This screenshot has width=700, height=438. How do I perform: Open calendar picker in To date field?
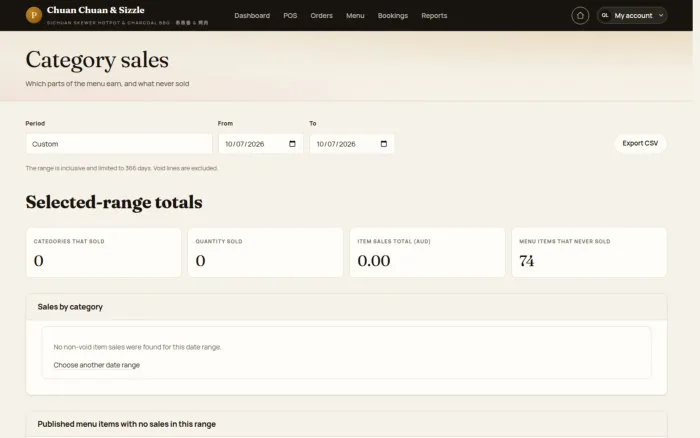pyautogui.click(x=383, y=144)
